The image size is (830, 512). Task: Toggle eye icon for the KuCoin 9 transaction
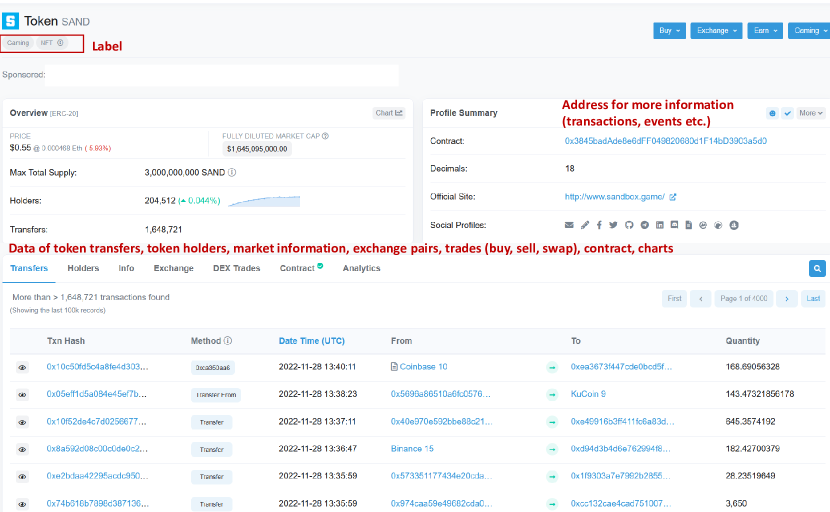pyautogui.click(x=22, y=394)
